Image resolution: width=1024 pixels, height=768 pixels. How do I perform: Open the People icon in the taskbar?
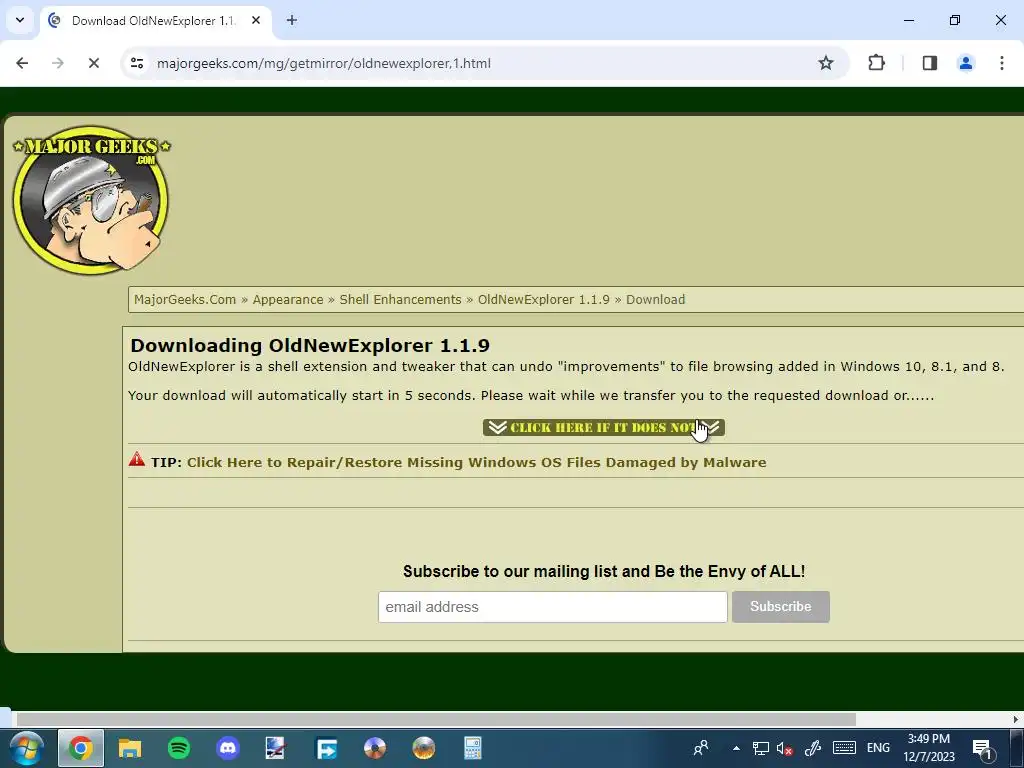701,748
